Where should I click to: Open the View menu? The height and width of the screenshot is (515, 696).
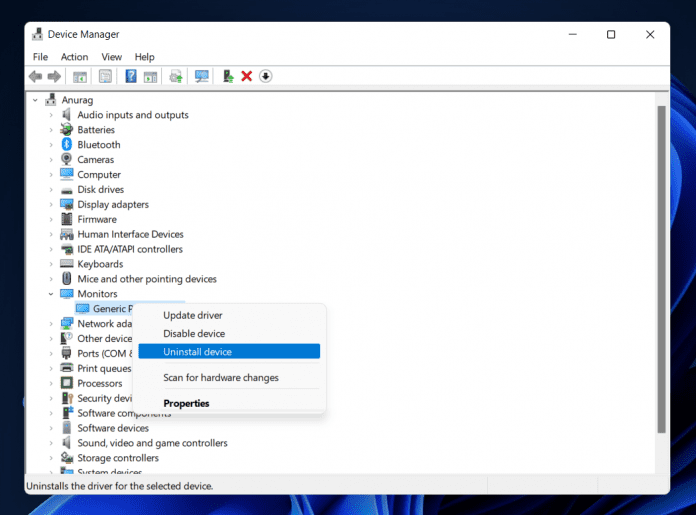coord(111,57)
